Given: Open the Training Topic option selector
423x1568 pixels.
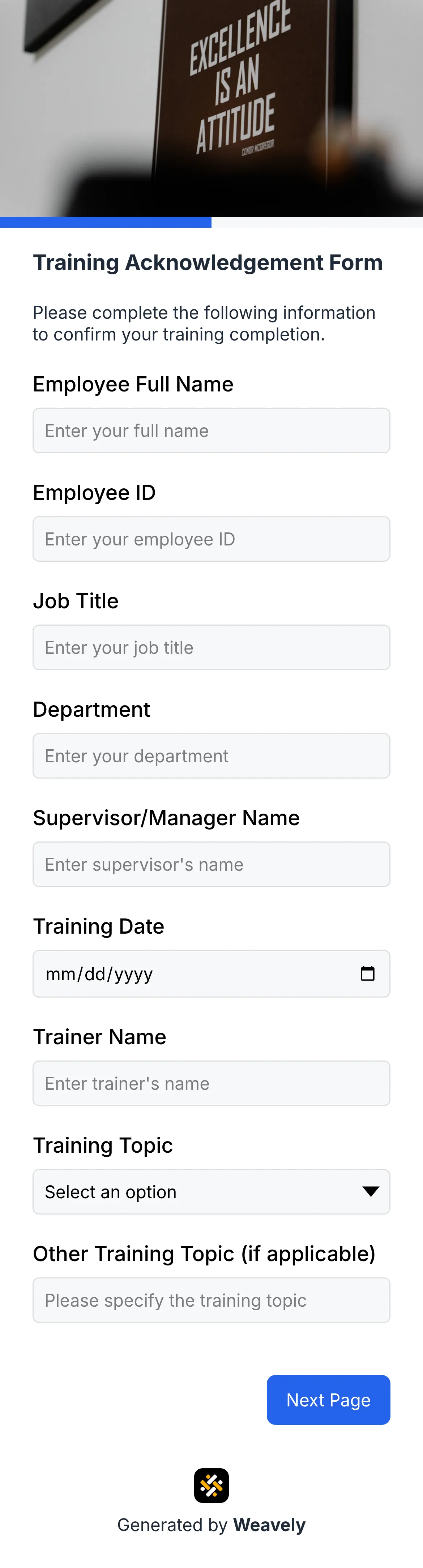Looking at the screenshot, I should click(211, 1191).
